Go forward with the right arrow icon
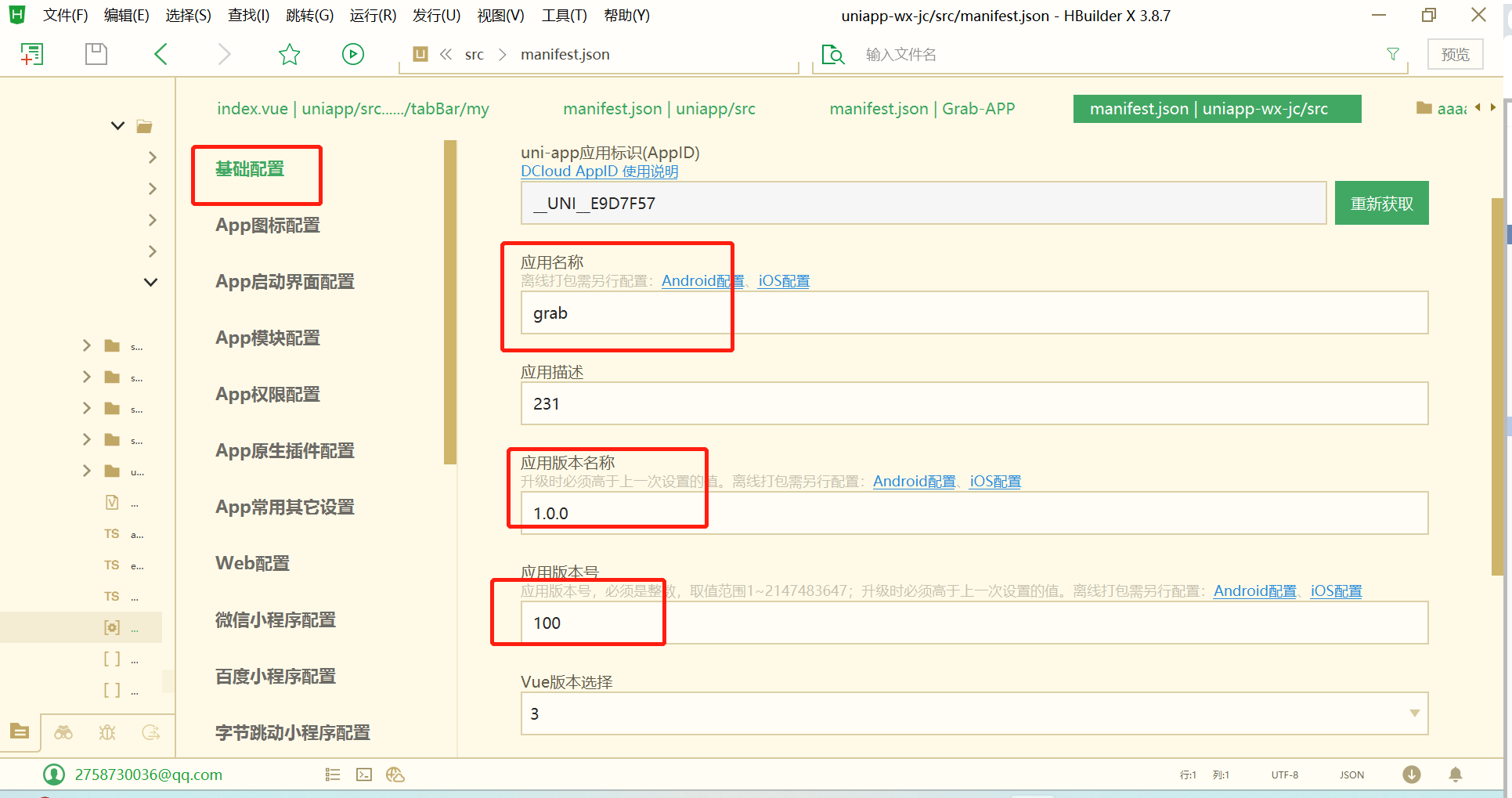The height and width of the screenshot is (798, 1512). [x=224, y=54]
